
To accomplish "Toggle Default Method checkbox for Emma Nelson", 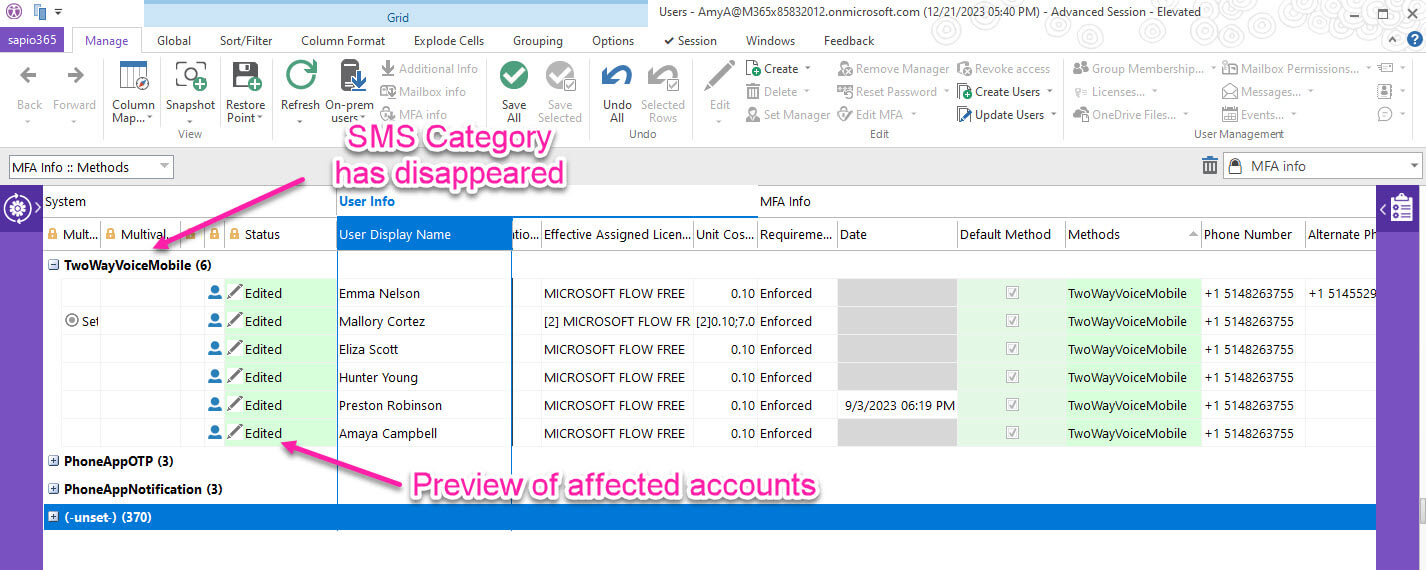I will [1012, 293].
